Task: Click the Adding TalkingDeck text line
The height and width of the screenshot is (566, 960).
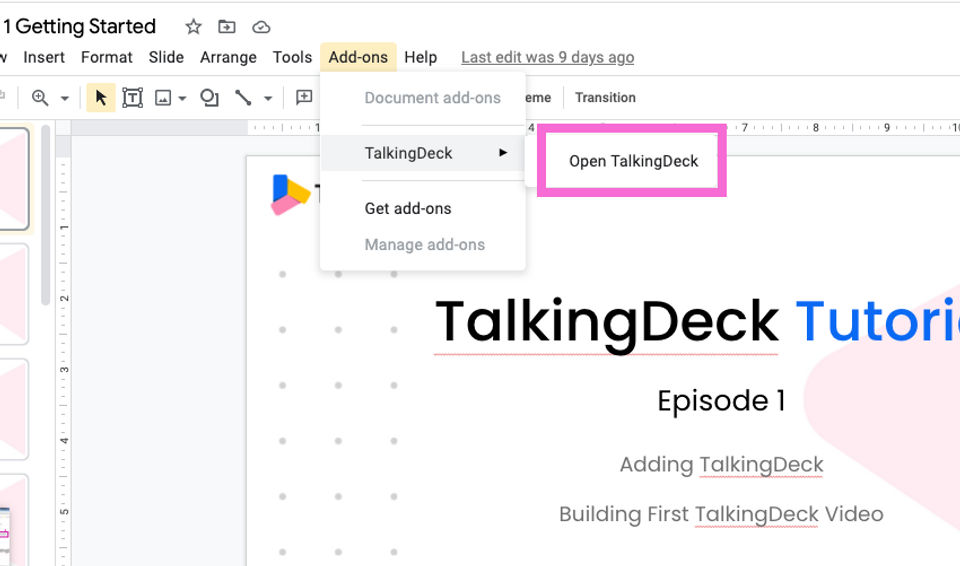Action: point(721,464)
